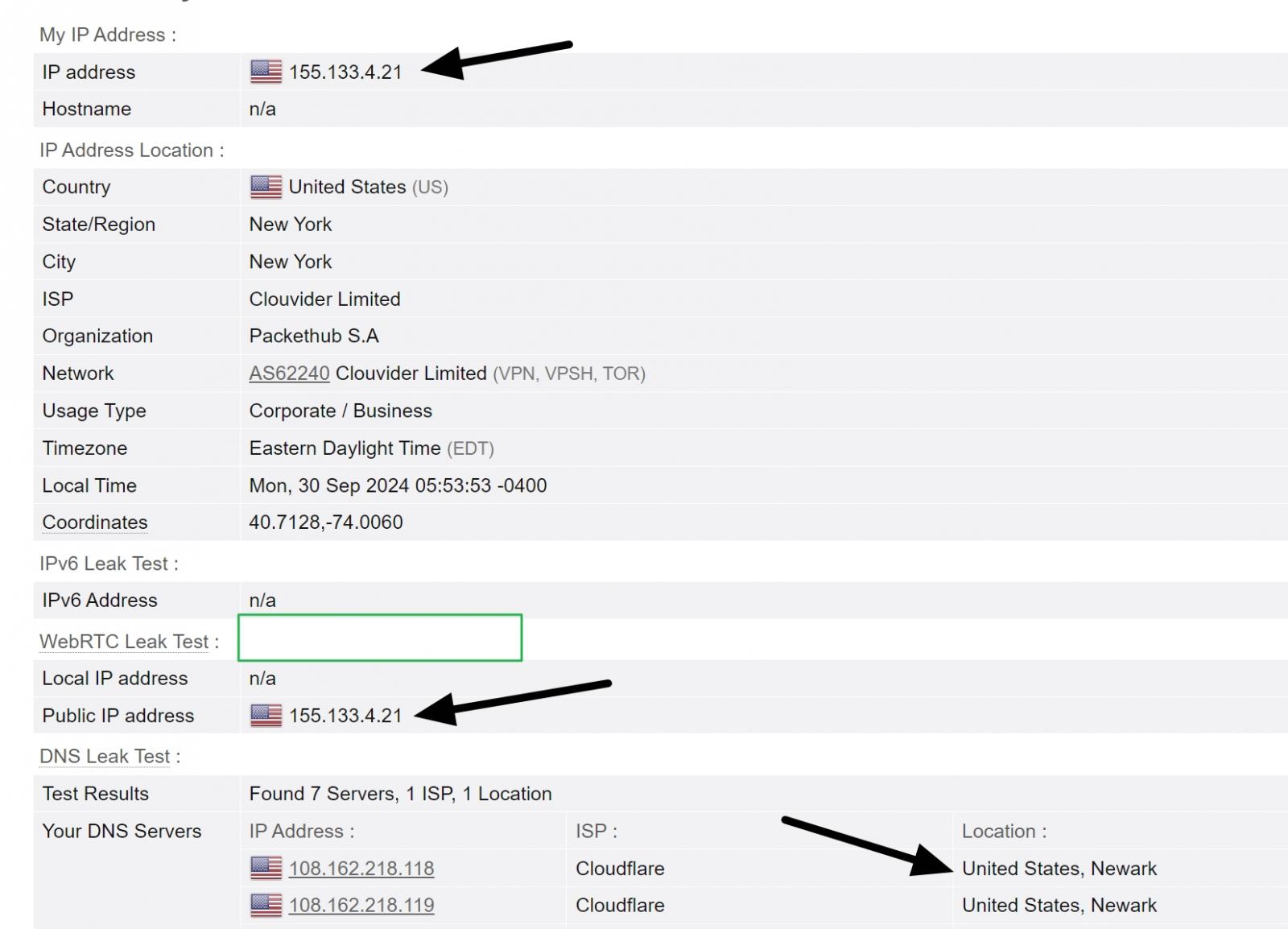
Task: Click the Coordinates label link
Action: [x=94, y=522]
